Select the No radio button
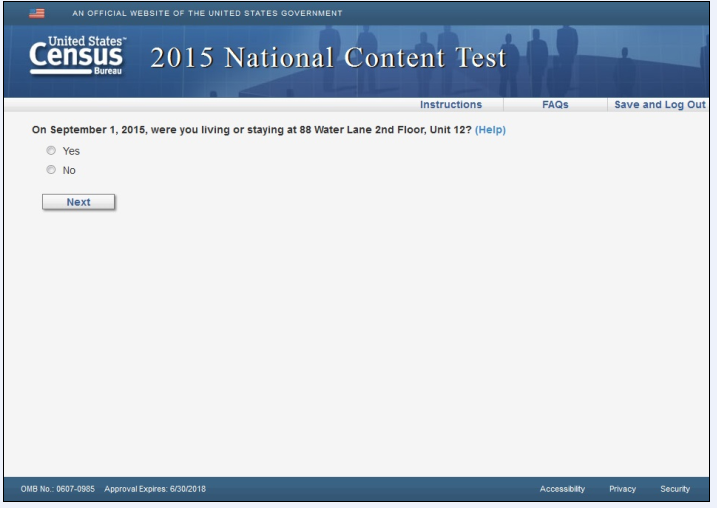 tap(51, 170)
